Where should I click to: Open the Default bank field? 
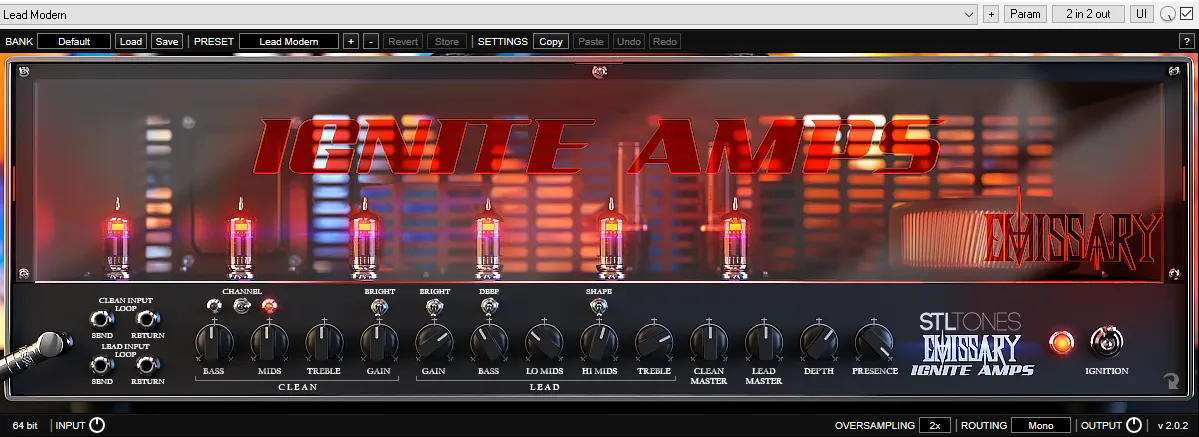tap(74, 41)
